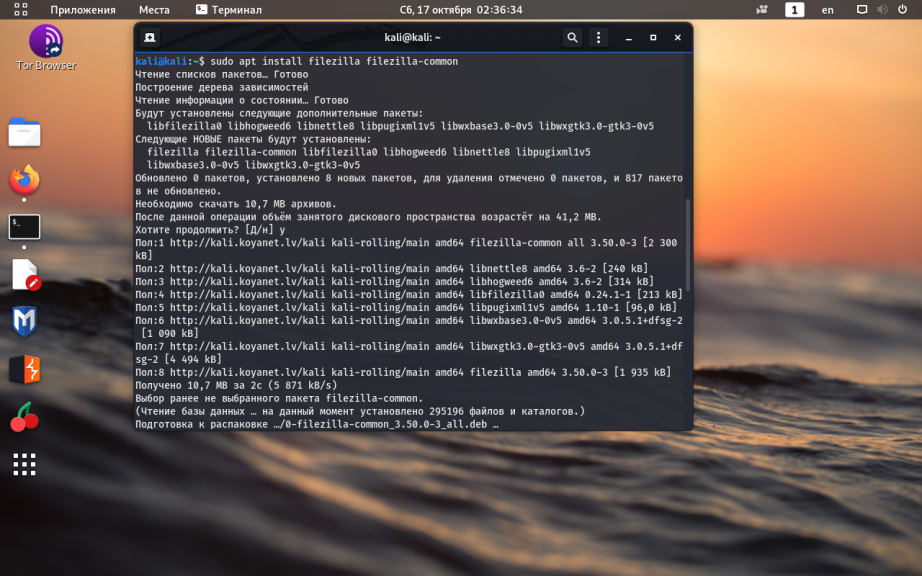Open the Места menu
Viewport: 922px width, 576px height.
tap(154, 9)
